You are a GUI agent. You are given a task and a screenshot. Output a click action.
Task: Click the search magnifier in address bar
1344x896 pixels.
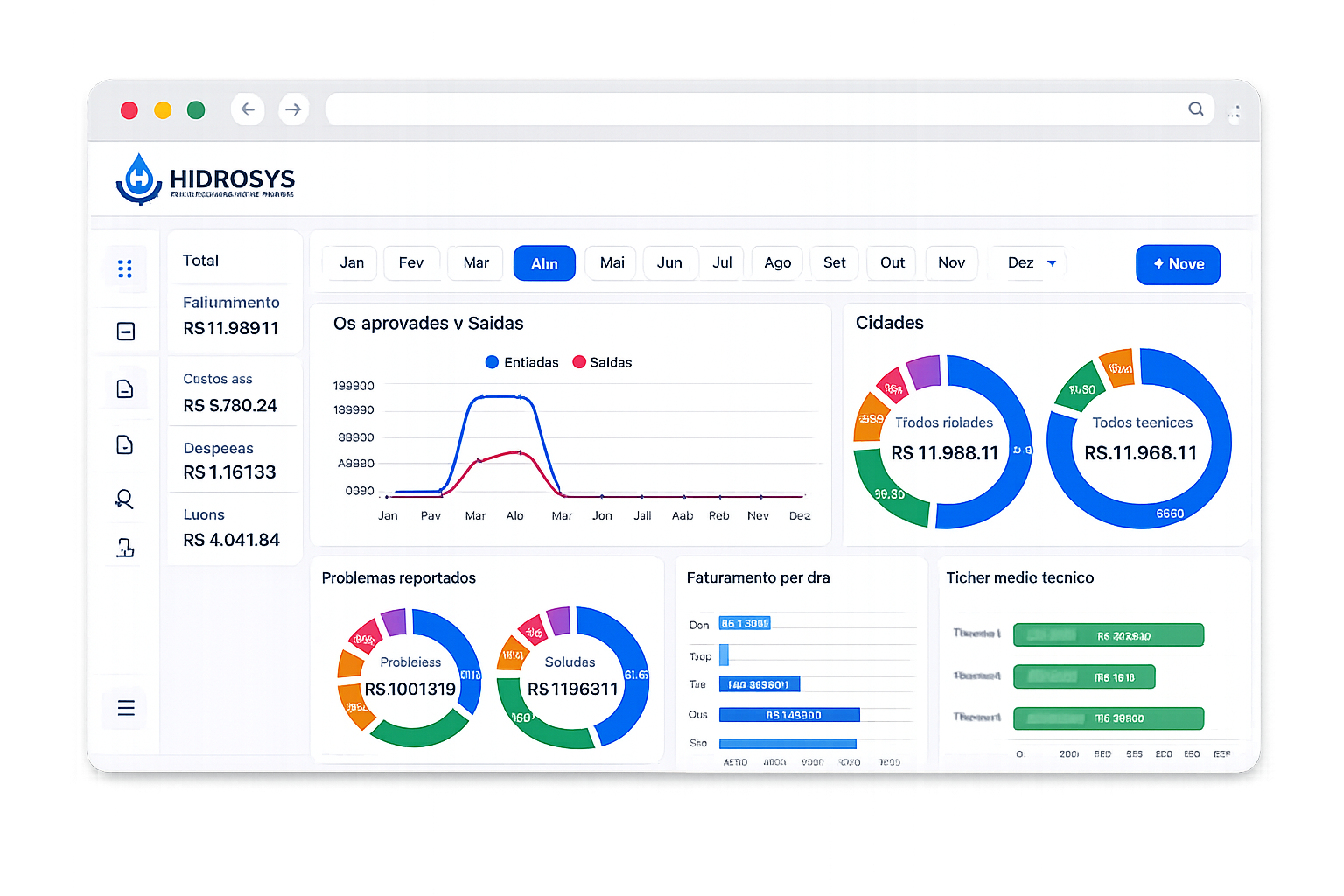(1196, 109)
